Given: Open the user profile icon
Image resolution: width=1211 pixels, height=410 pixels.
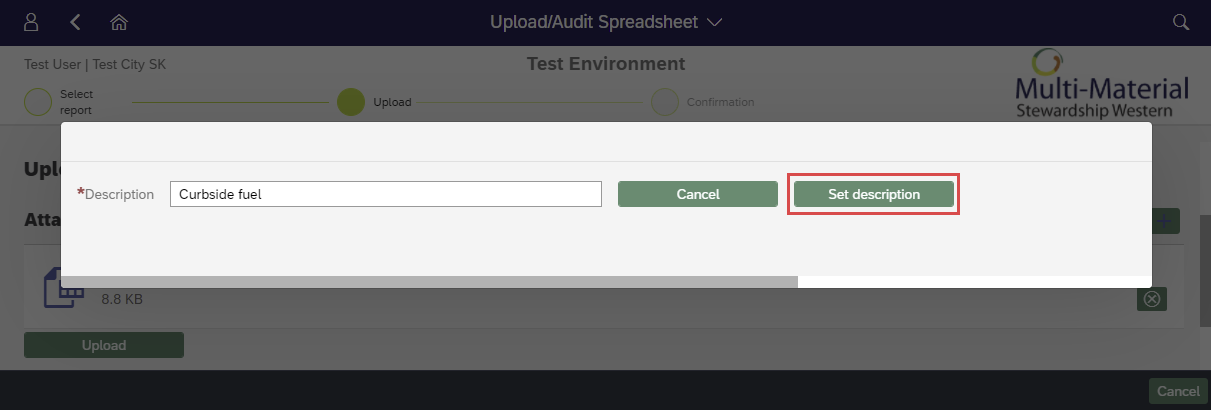Looking at the screenshot, I should coord(31,22).
